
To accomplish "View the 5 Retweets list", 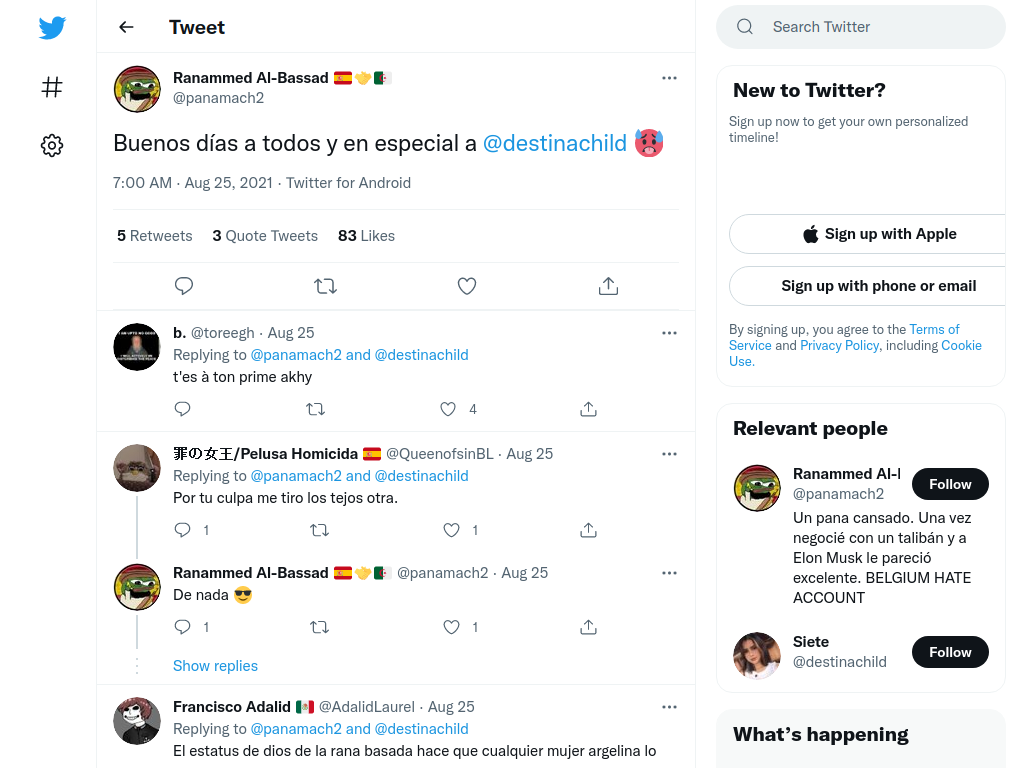I will coord(155,236).
